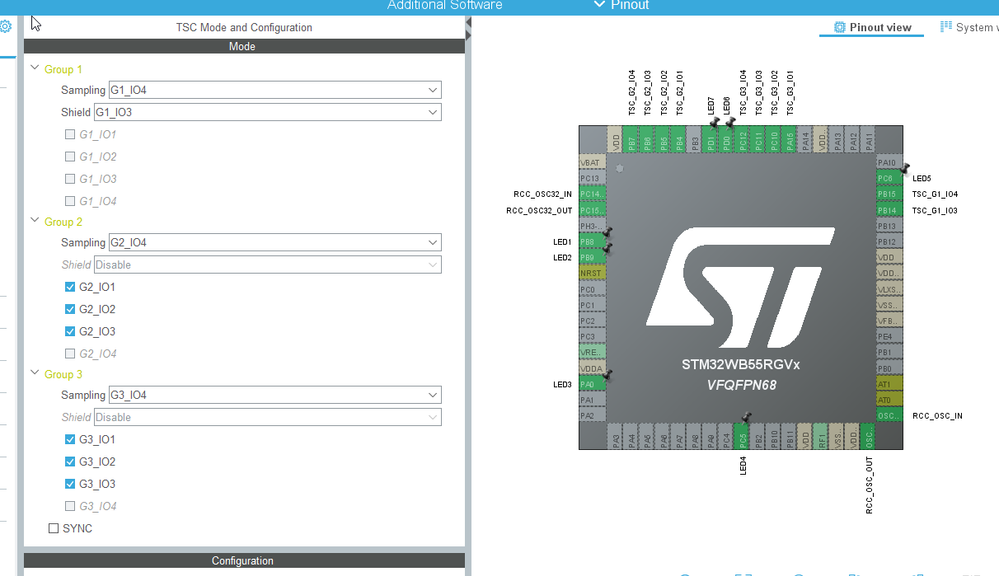Select pin PC14 for RCC_OSC32_IN
The image size is (999, 576).
coord(593,194)
